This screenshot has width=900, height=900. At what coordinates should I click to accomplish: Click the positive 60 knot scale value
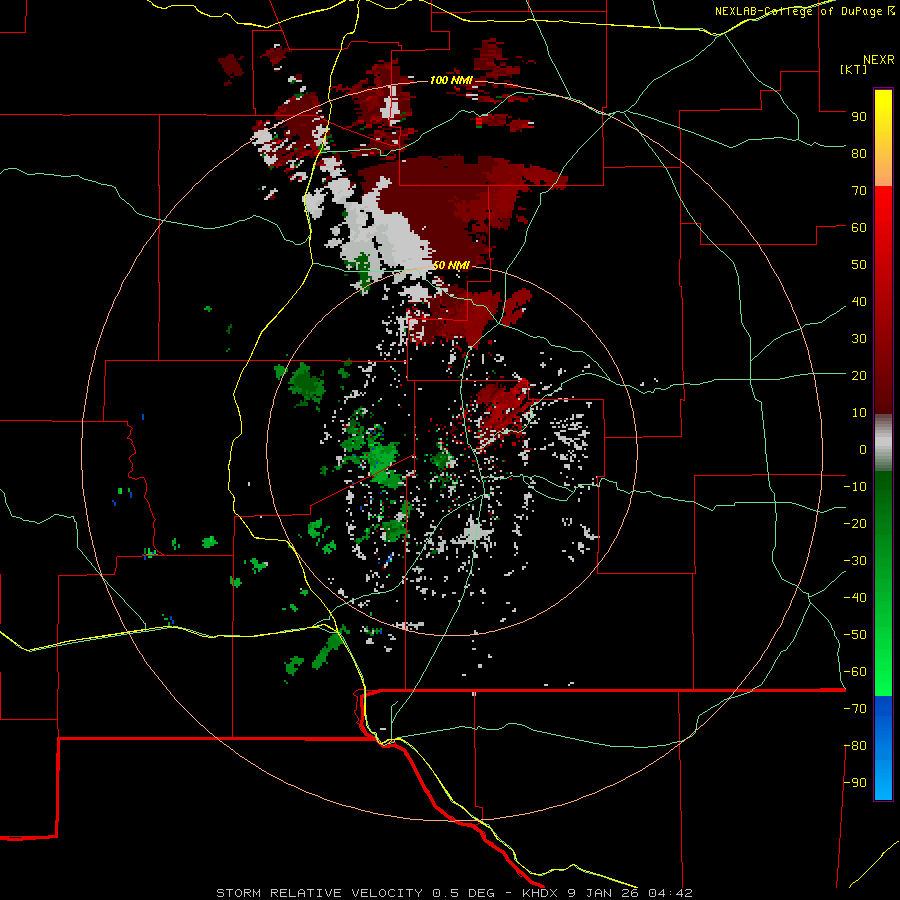[x=859, y=227]
